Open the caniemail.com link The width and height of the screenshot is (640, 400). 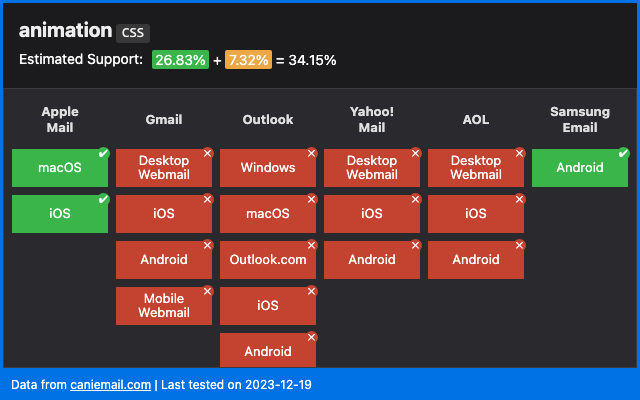[x=110, y=384]
